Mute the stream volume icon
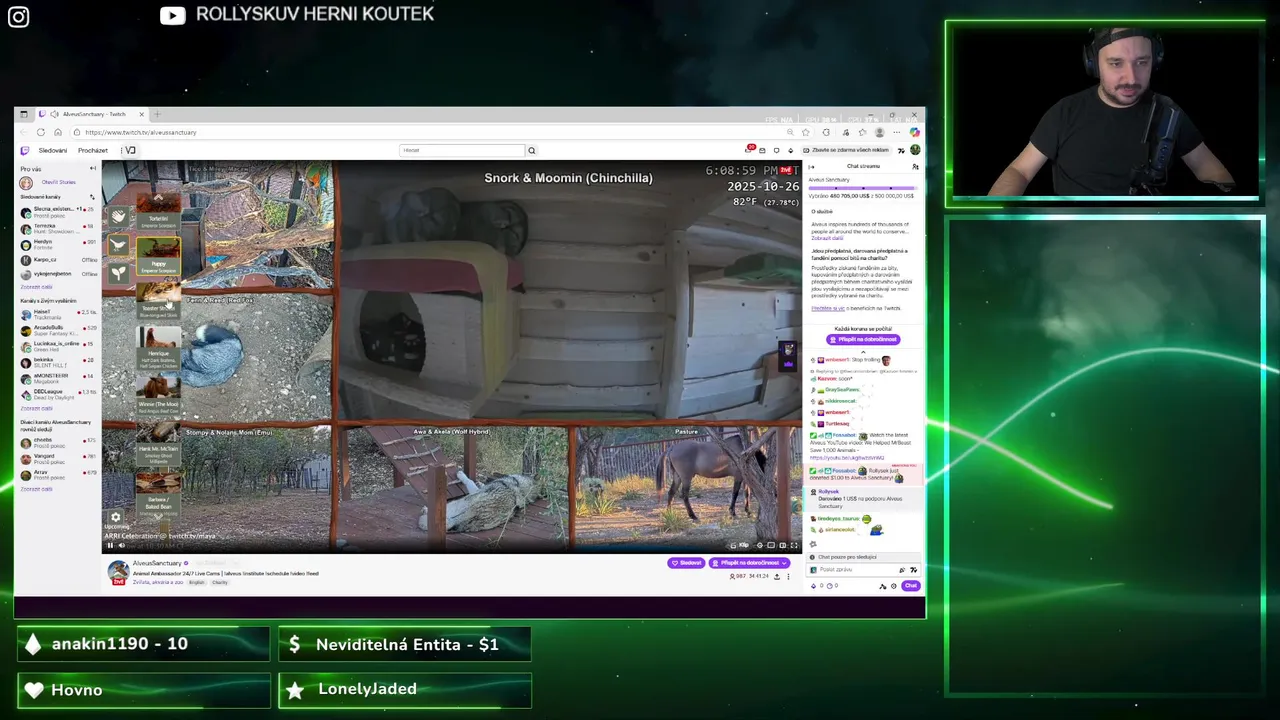The width and height of the screenshot is (1280, 720). point(122,546)
